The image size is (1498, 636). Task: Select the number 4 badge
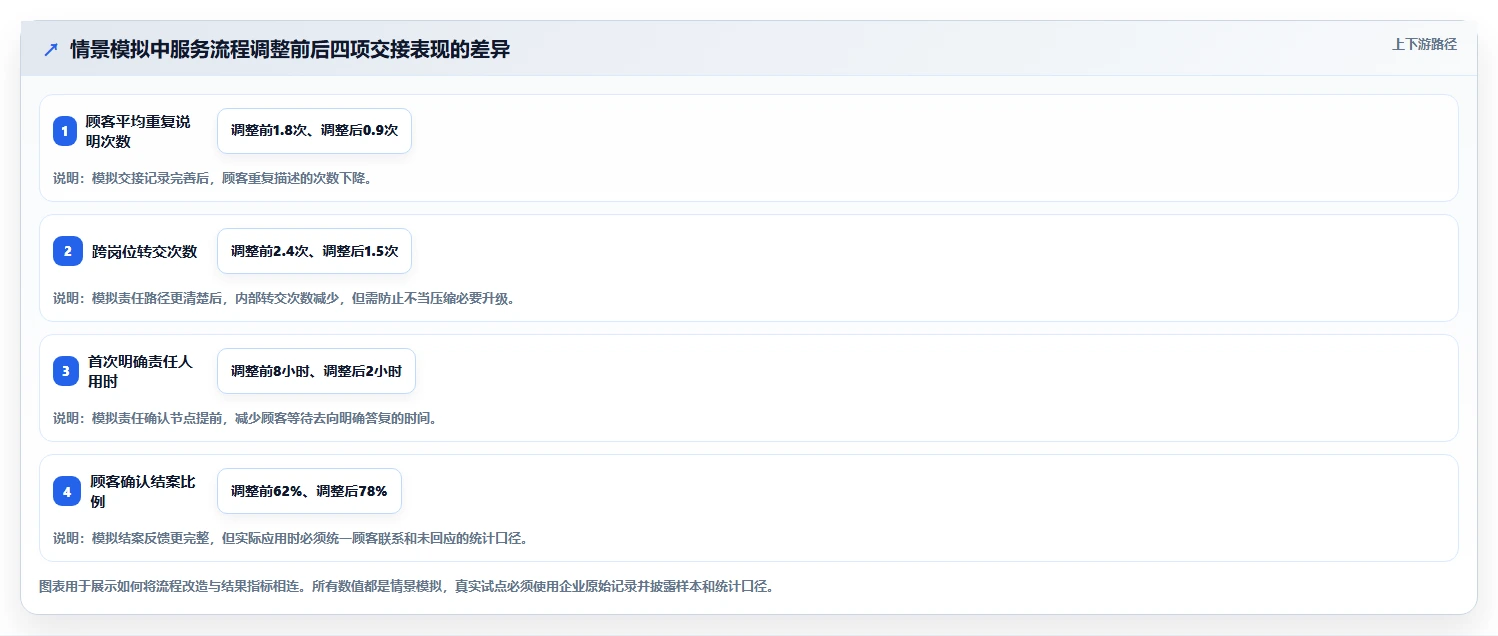67,491
